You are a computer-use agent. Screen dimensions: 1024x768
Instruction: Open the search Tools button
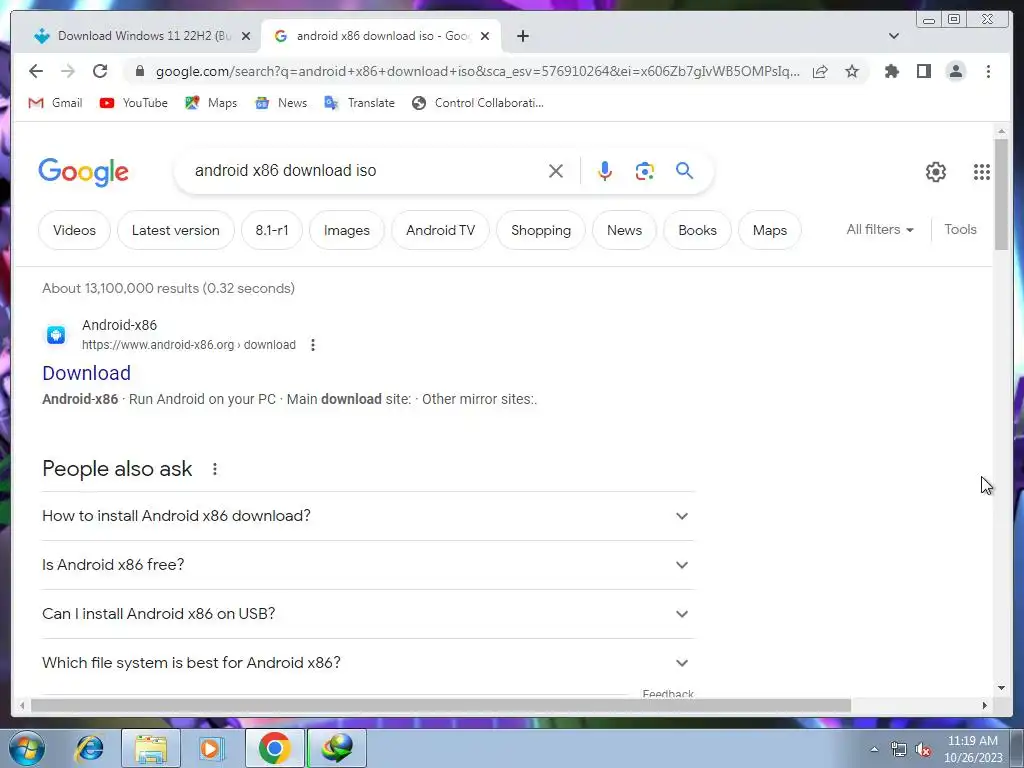960,229
